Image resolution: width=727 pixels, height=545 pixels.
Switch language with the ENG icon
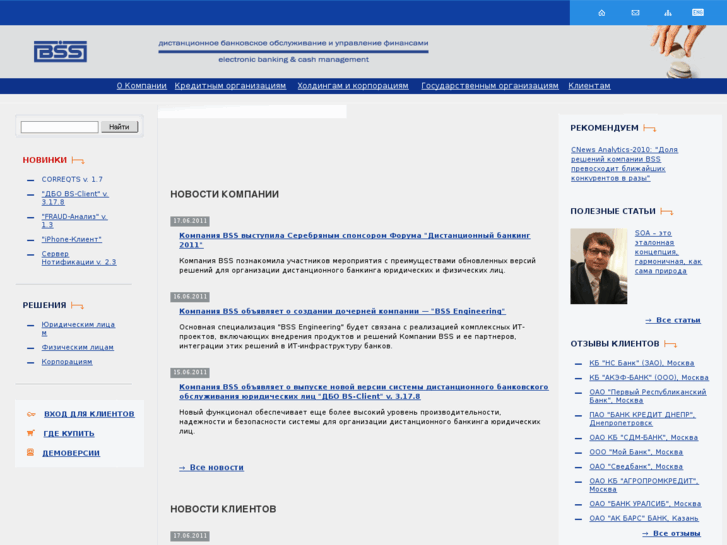pos(698,13)
